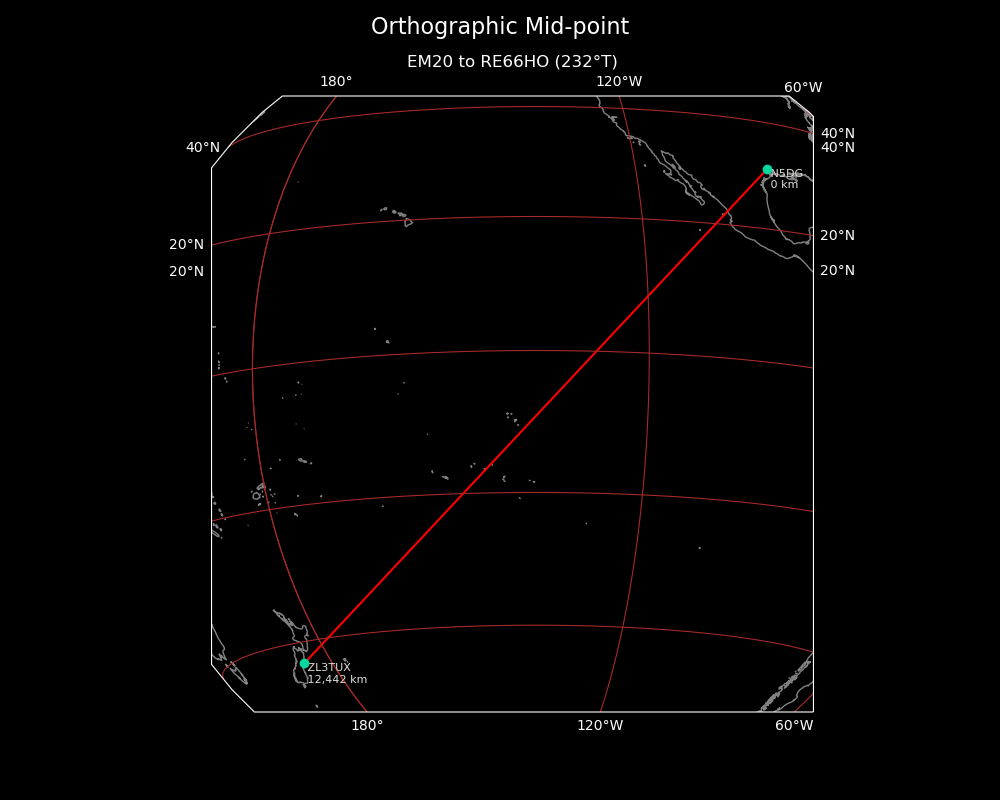The width and height of the screenshot is (1000, 800).
Task: Click the 180° longitude label at top
Action: 336,82
